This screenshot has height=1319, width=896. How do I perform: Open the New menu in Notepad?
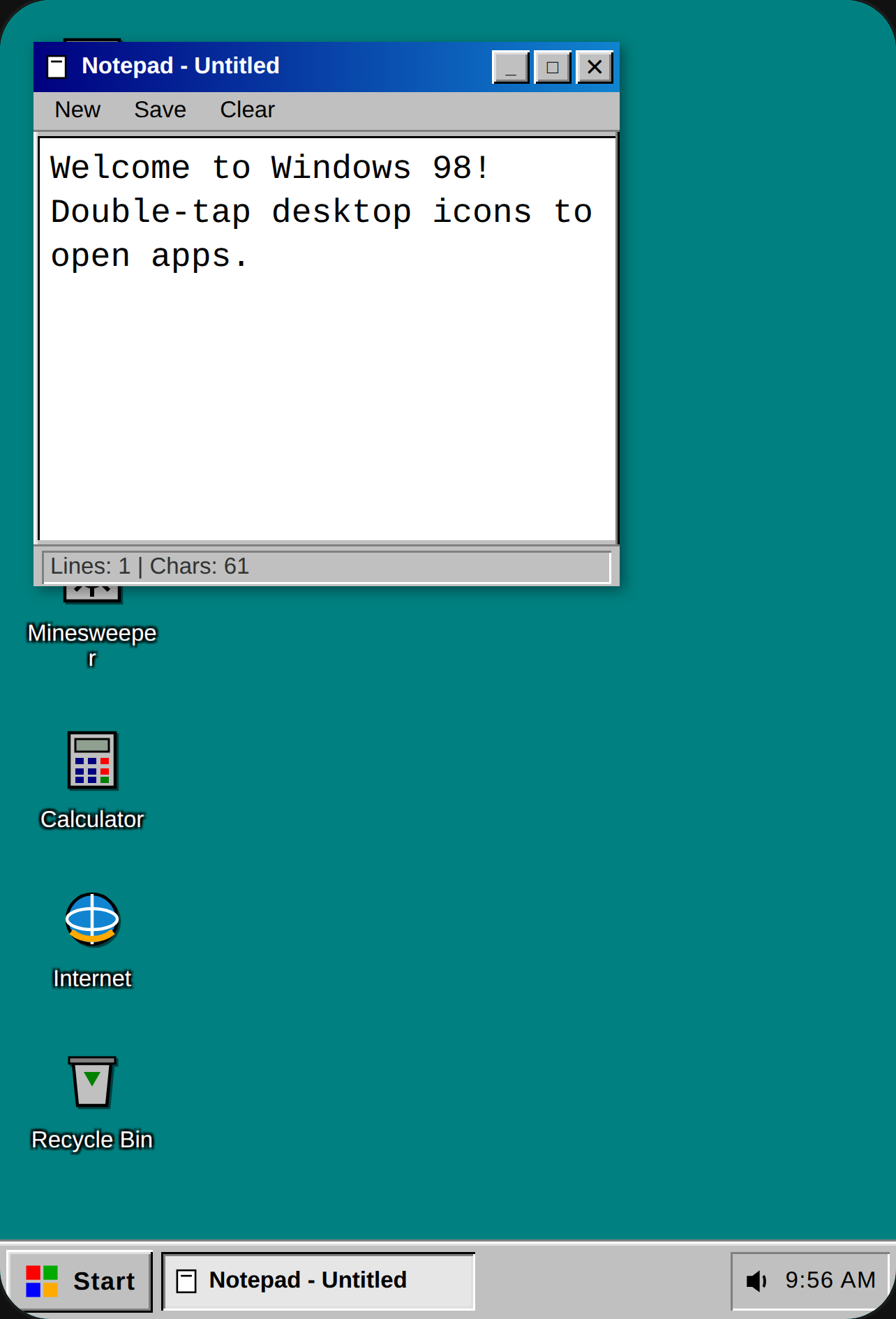click(x=77, y=110)
